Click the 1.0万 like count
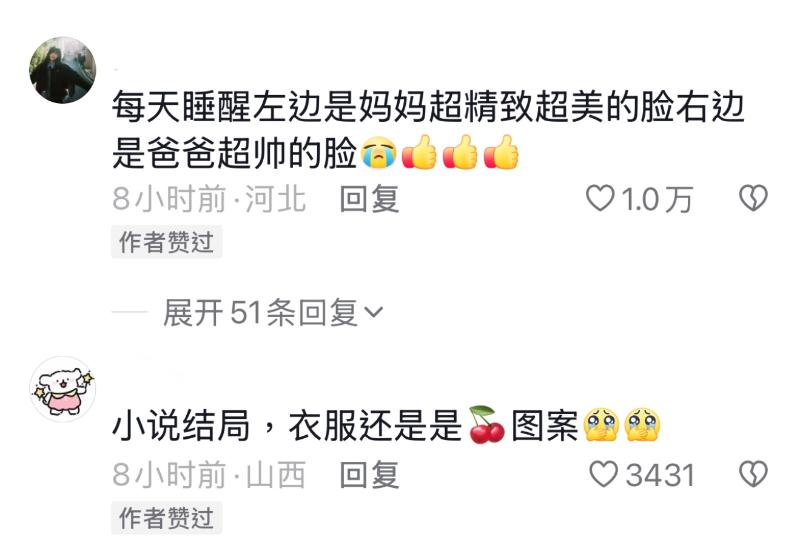The height and width of the screenshot is (557, 800). [x=657, y=199]
